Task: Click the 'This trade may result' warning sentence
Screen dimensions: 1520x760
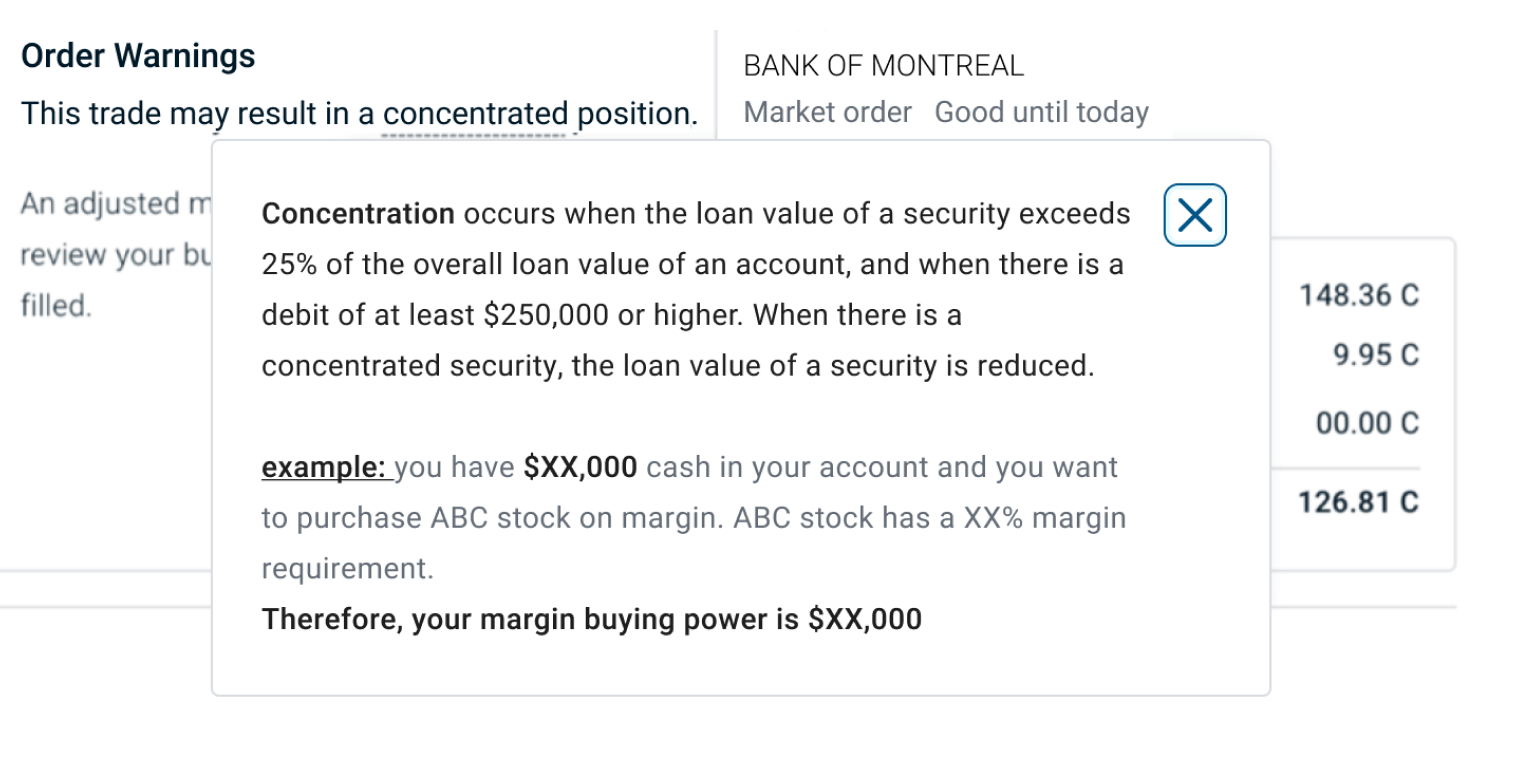Action: pyautogui.click(x=360, y=114)
